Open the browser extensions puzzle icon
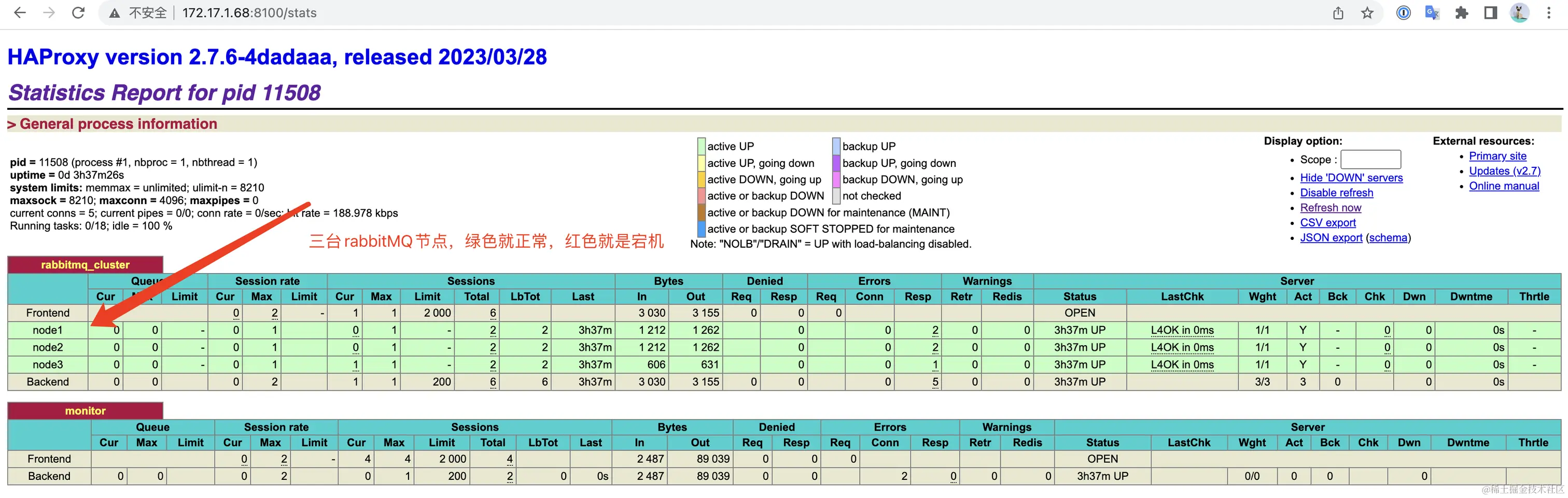This screenshot has width=1568, height=498. [1462, 12]
